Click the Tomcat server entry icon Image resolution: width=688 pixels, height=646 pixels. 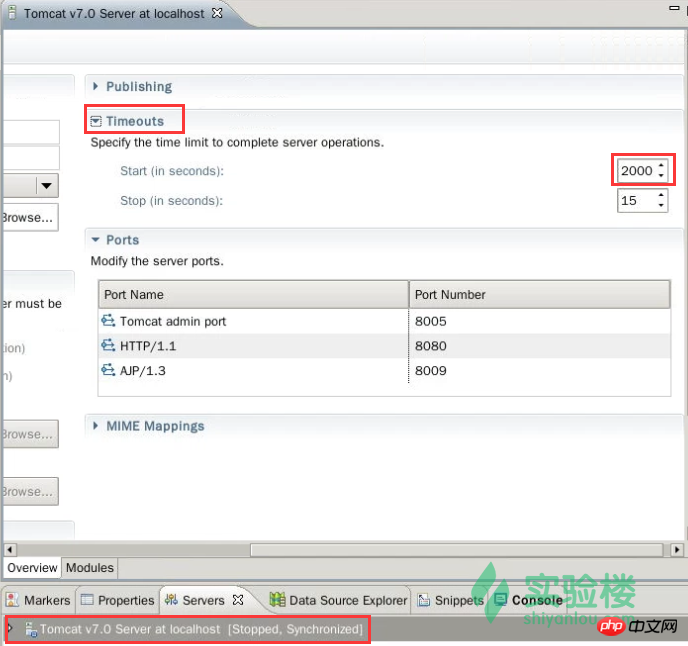tap(31, 629)
